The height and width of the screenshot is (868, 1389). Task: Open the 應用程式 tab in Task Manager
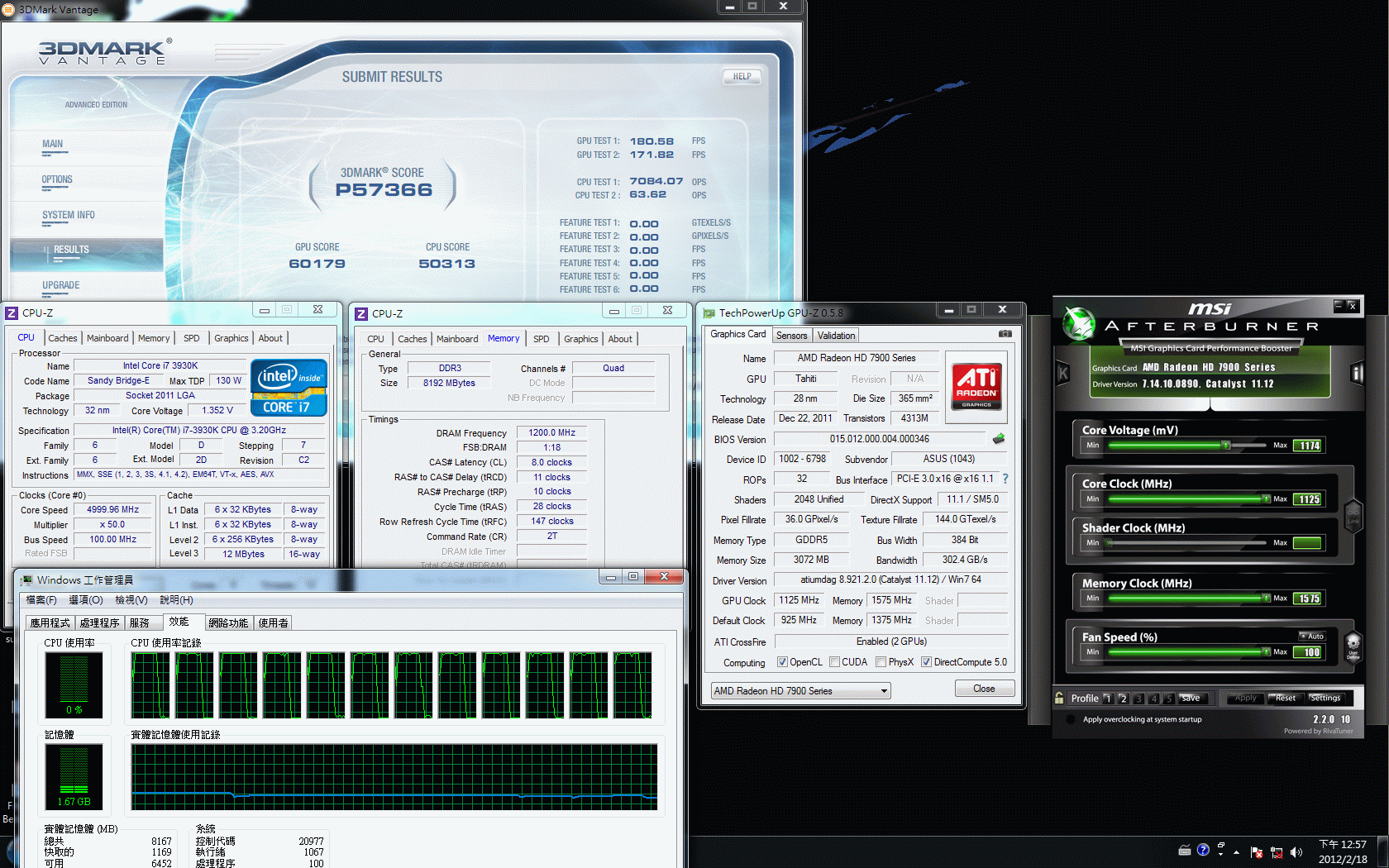point(50,623)
